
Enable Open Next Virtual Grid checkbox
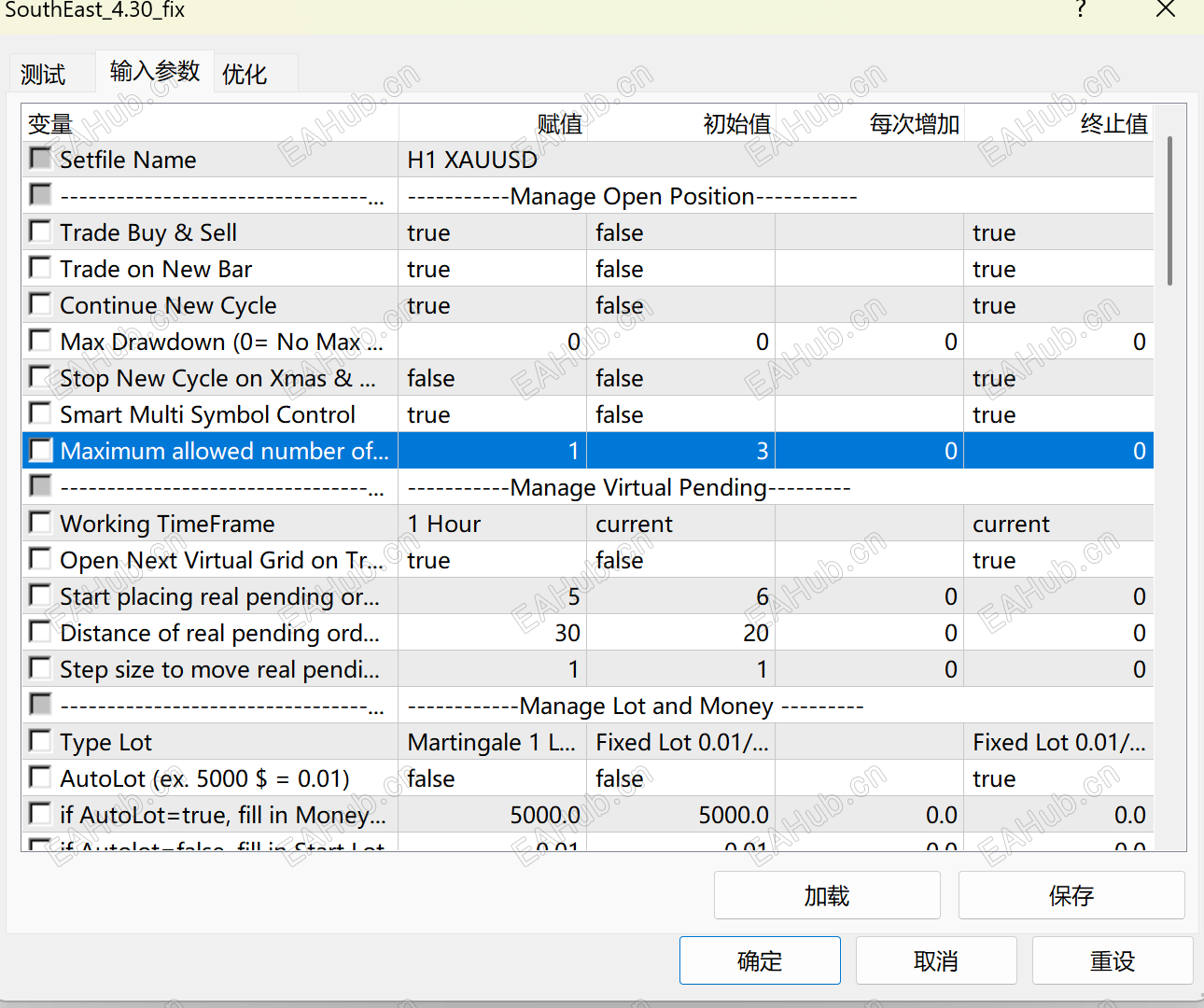pyautogui.click(x=40, y=558)
